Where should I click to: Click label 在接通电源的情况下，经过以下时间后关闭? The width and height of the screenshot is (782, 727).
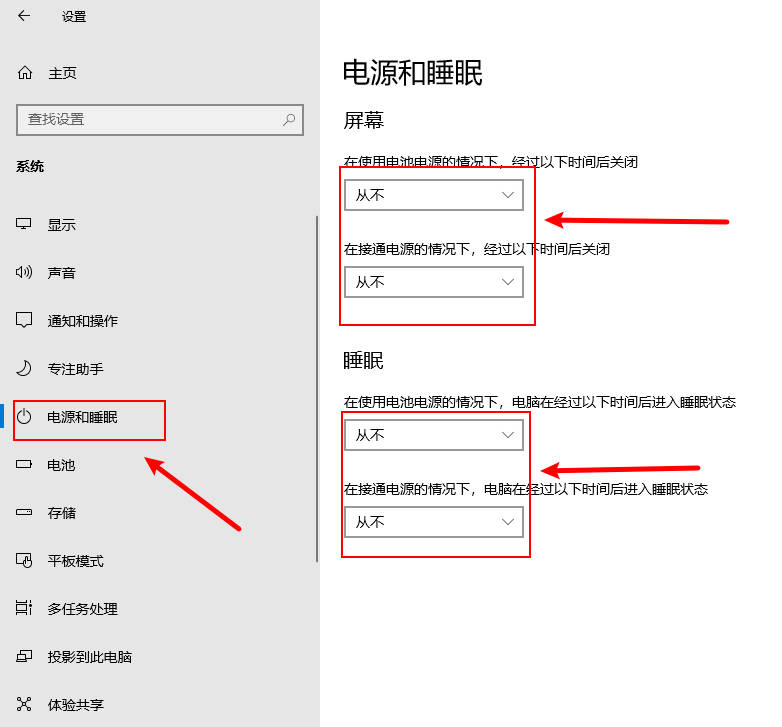point(477,249)
